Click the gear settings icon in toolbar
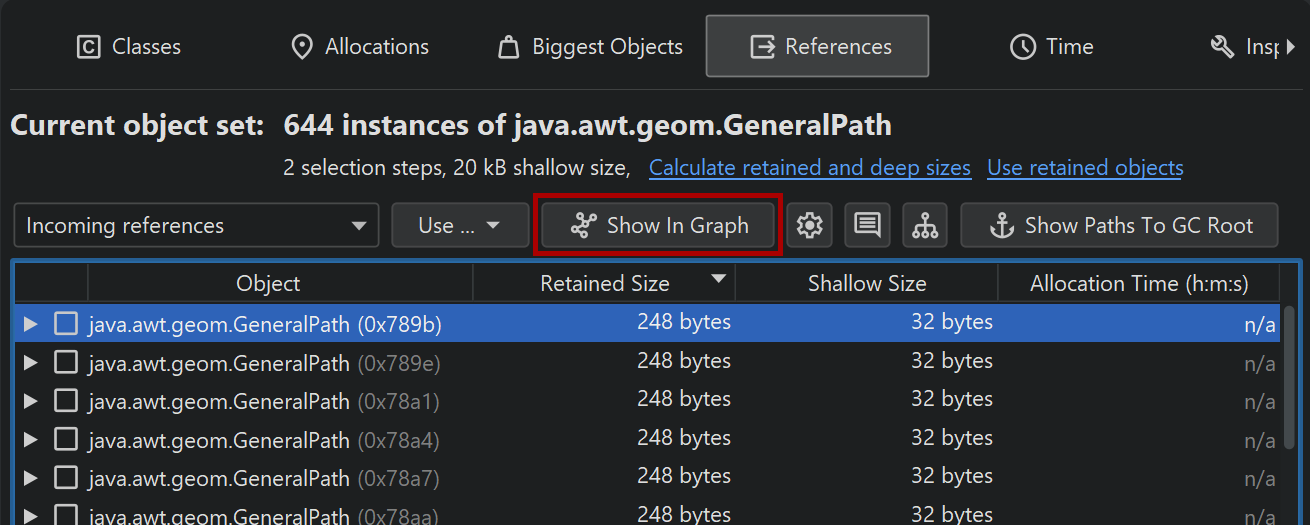Image resolution: width=1310 pixels, height=525 pixels. click(x=809, y=226)
